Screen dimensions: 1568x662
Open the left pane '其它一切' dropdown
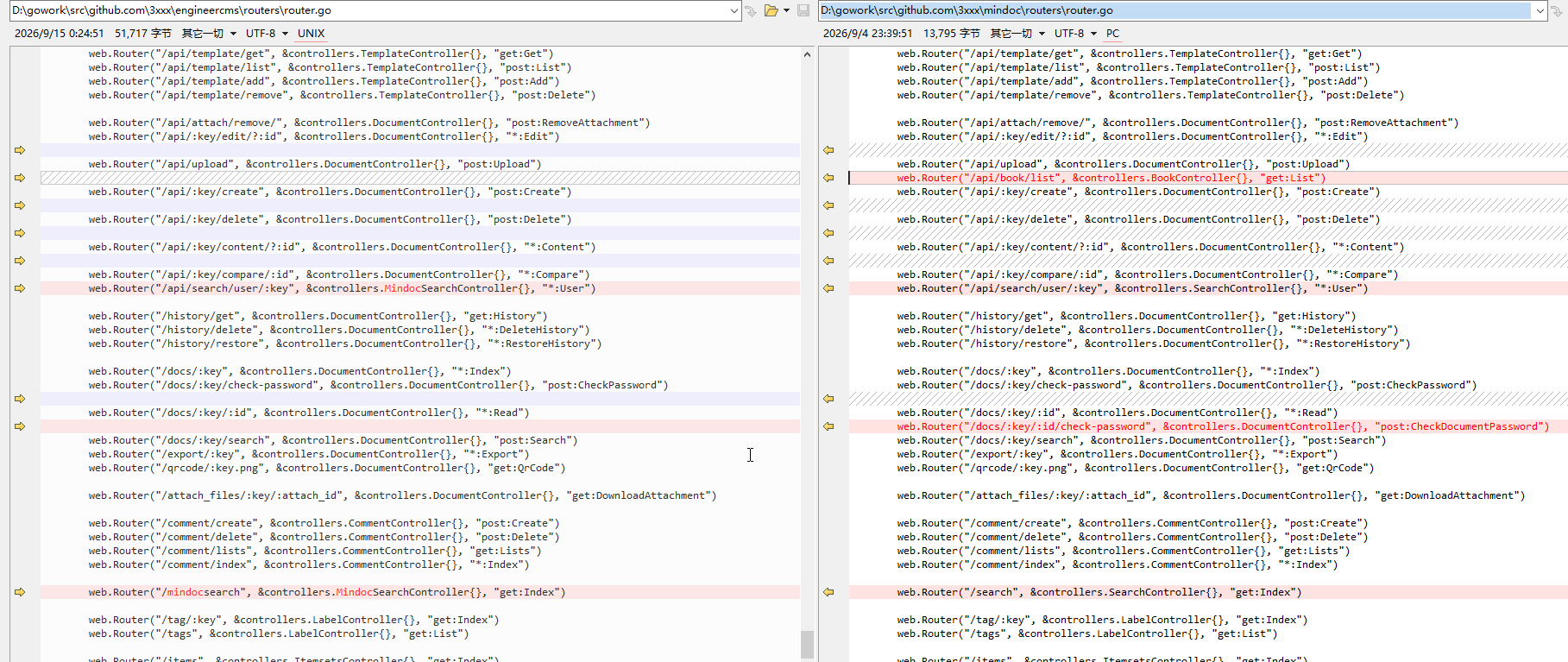[209, 34]
